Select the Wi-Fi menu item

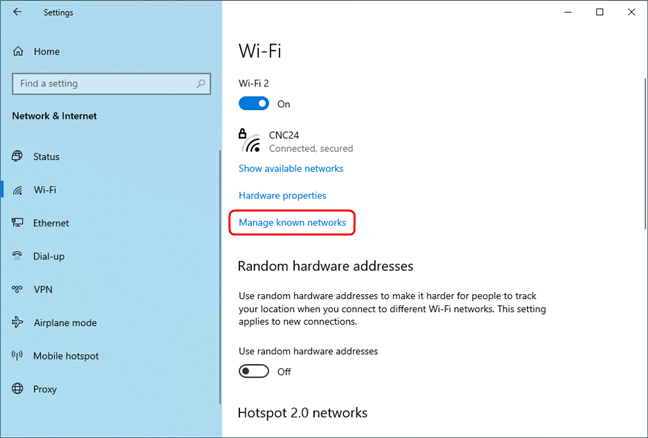point(45,190)
